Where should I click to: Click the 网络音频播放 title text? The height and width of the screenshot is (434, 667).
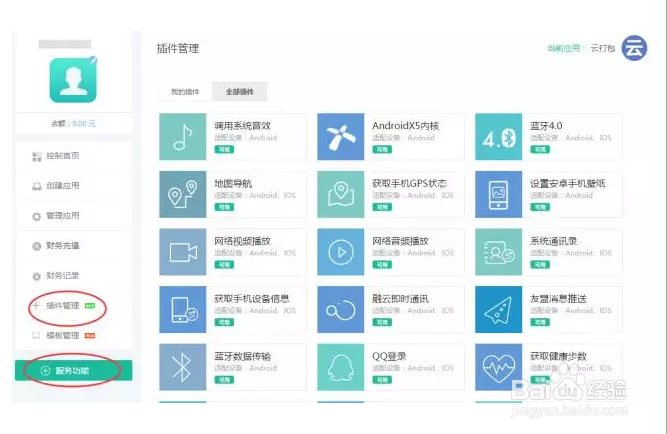click(x=400, y=241)
